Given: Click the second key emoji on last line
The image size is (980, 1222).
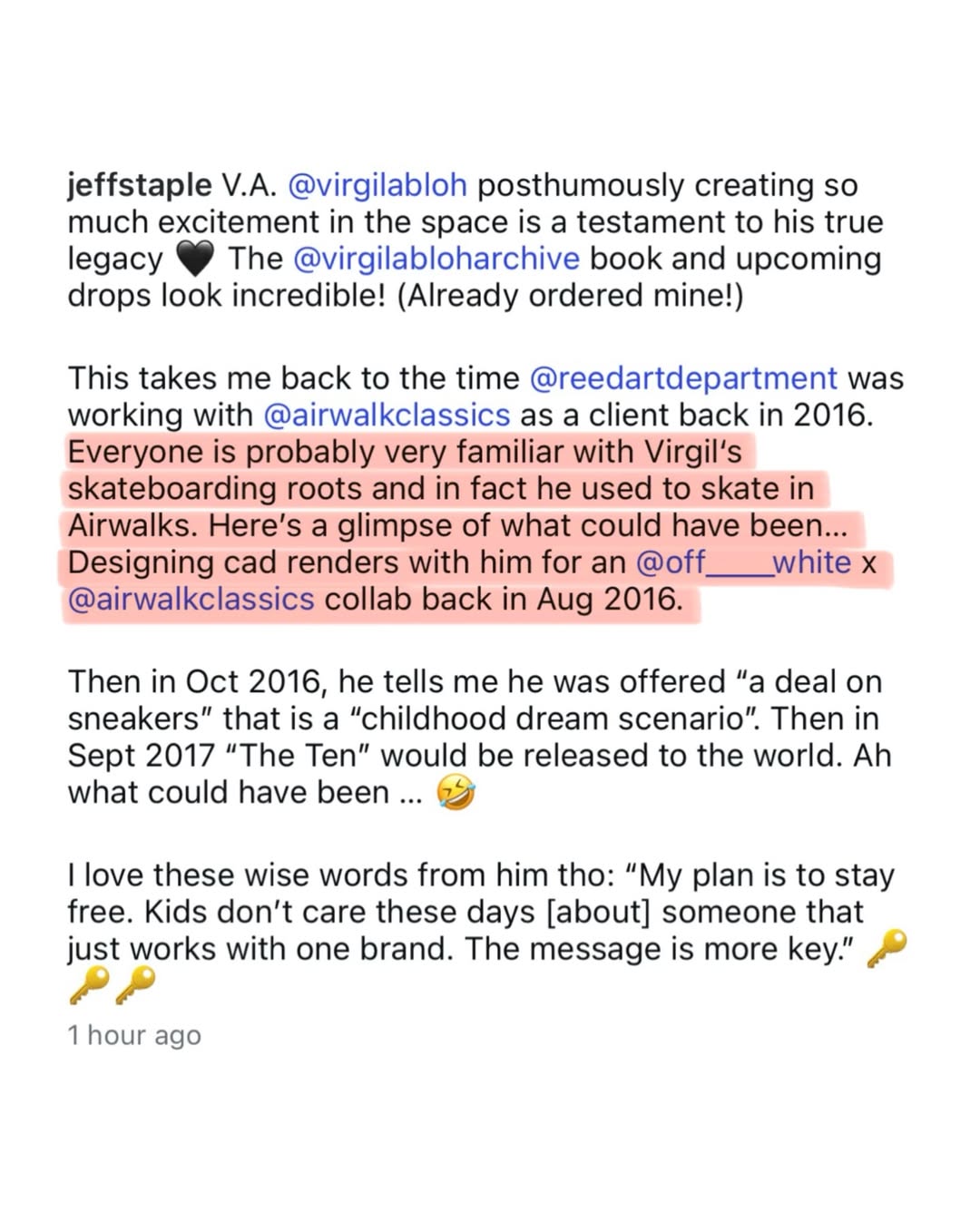Looking at the screenshot, I should click(134, 984).
